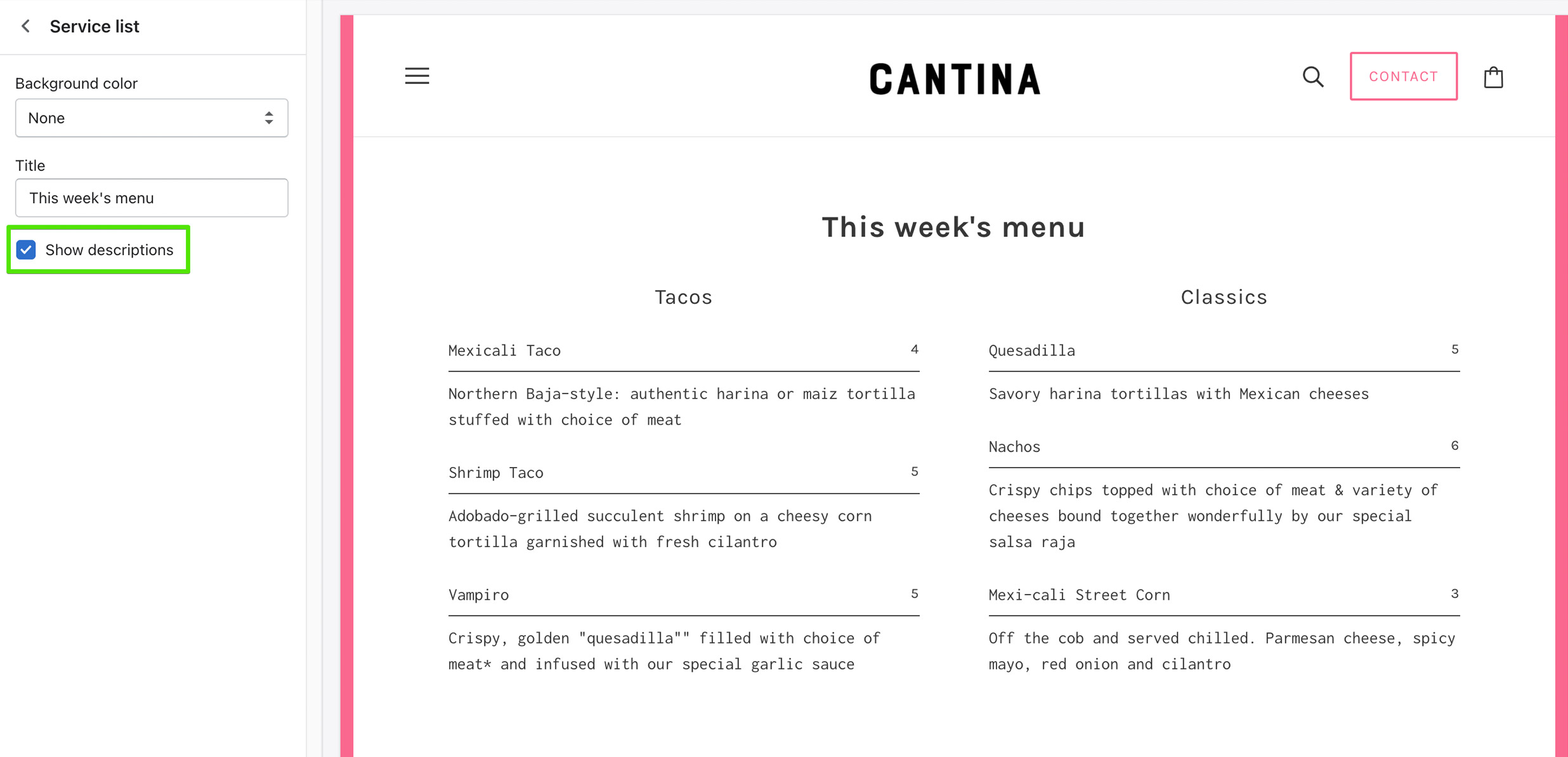The width and height of the screenshot is (1568, 757).
Task: Select the Mexicali Taco menu item
Action: 504,350
